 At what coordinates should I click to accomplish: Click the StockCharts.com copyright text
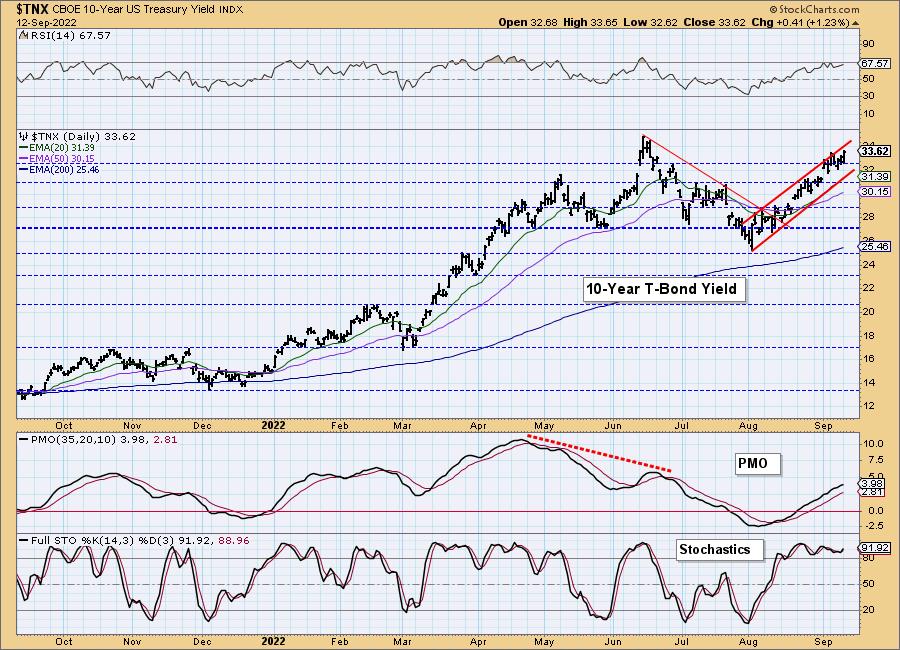814,9
